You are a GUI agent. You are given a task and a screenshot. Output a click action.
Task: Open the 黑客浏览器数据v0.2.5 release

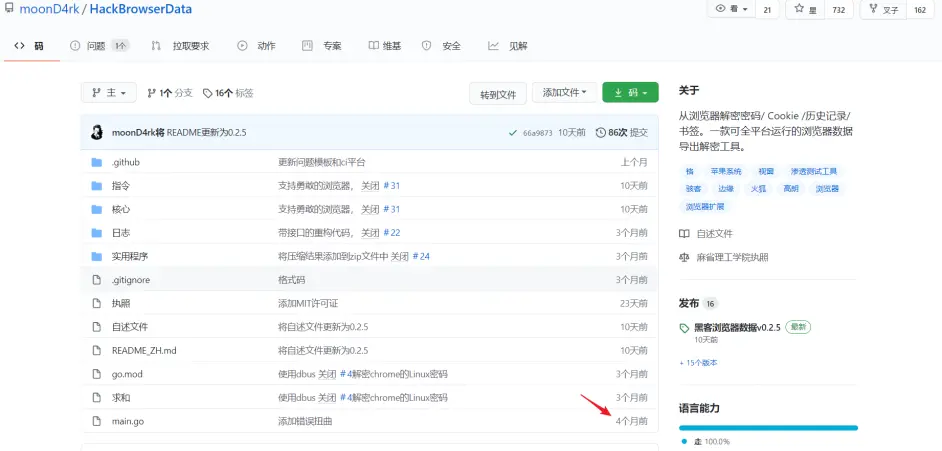(737, 327)
